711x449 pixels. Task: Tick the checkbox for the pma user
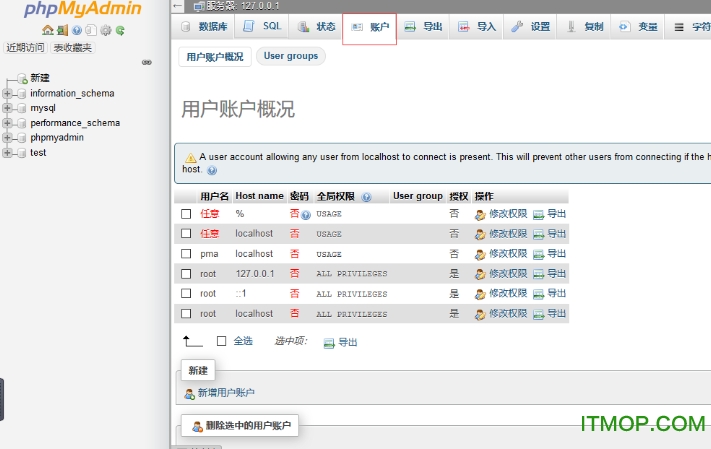(x=186, y=254)
